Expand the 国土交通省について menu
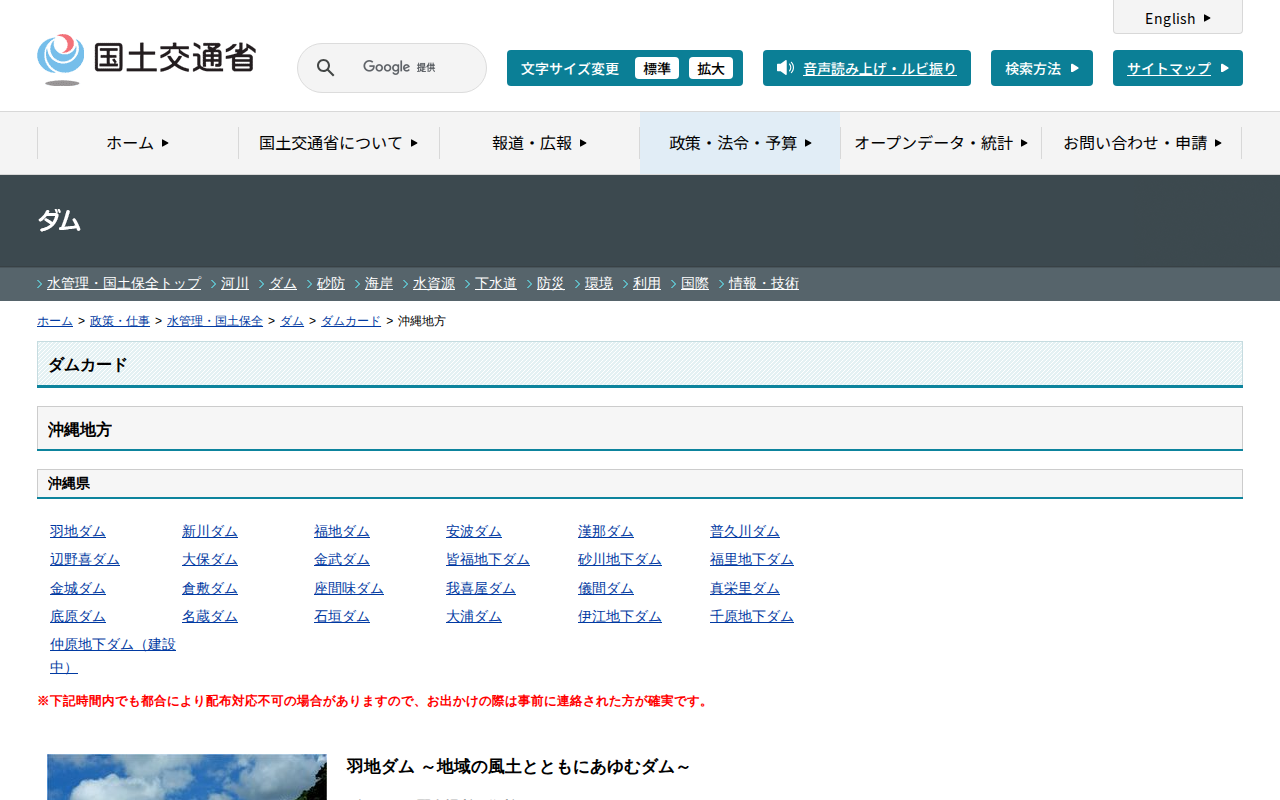The height and width of the screenshot is (800, 1280). tap(338, 143)
